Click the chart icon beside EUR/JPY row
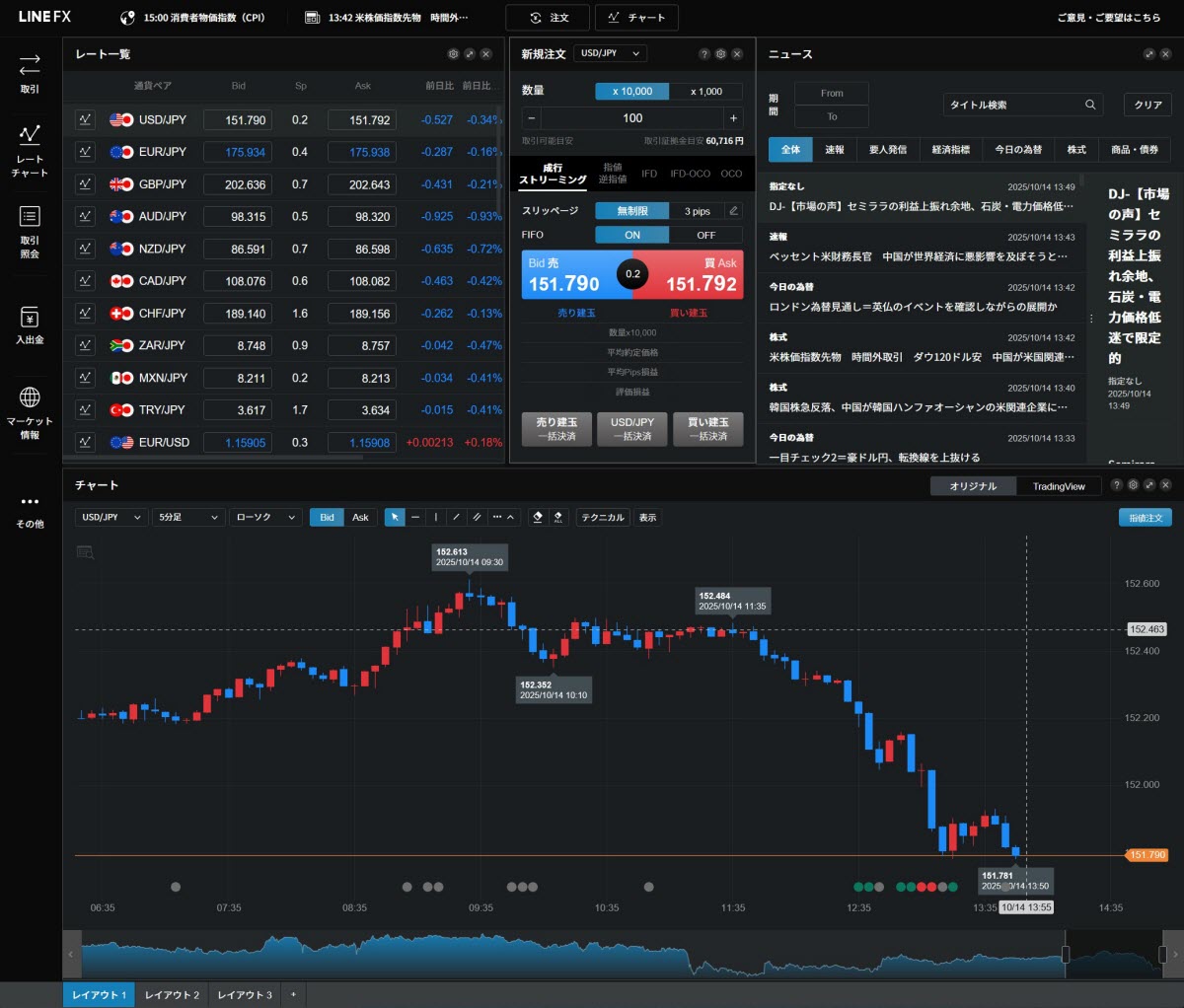Image resolution: width=1184 pixels, height=1008 pixels. click(x=85, y=152)
